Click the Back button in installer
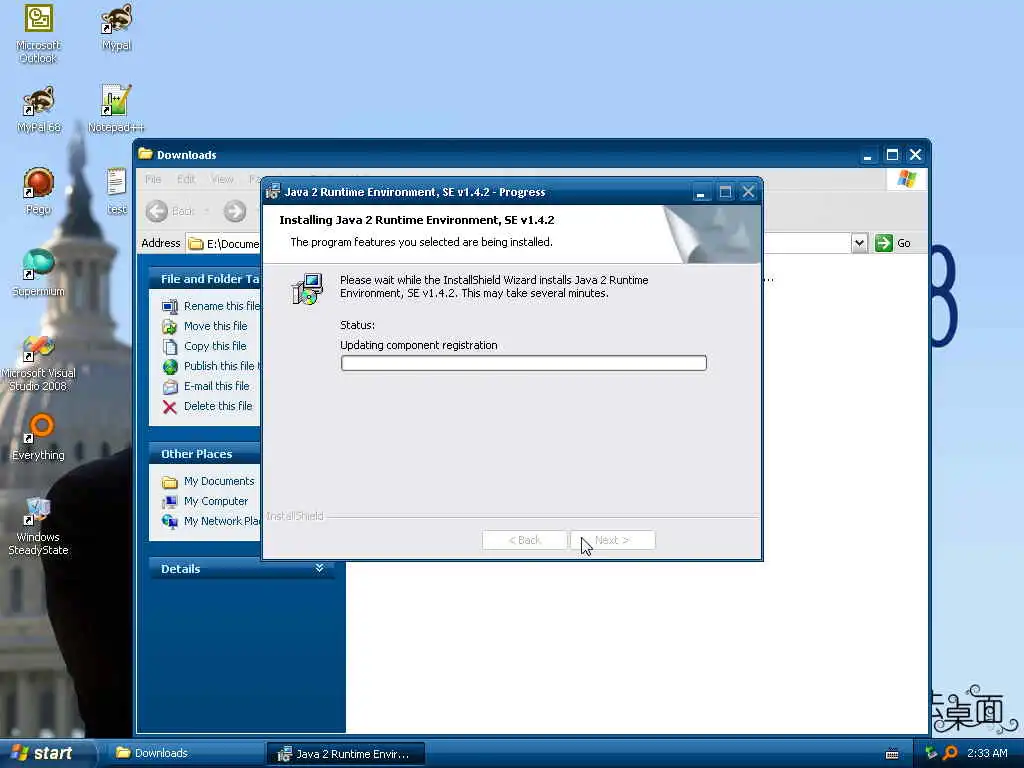The width and height of the screenshot is (1024, 768). pyautogui.click(x=524, y=540)
